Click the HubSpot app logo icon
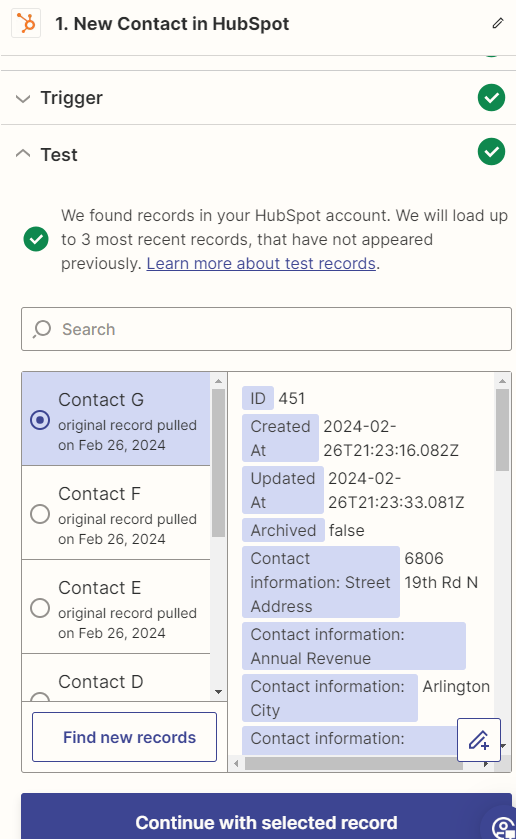 [26, 24]
